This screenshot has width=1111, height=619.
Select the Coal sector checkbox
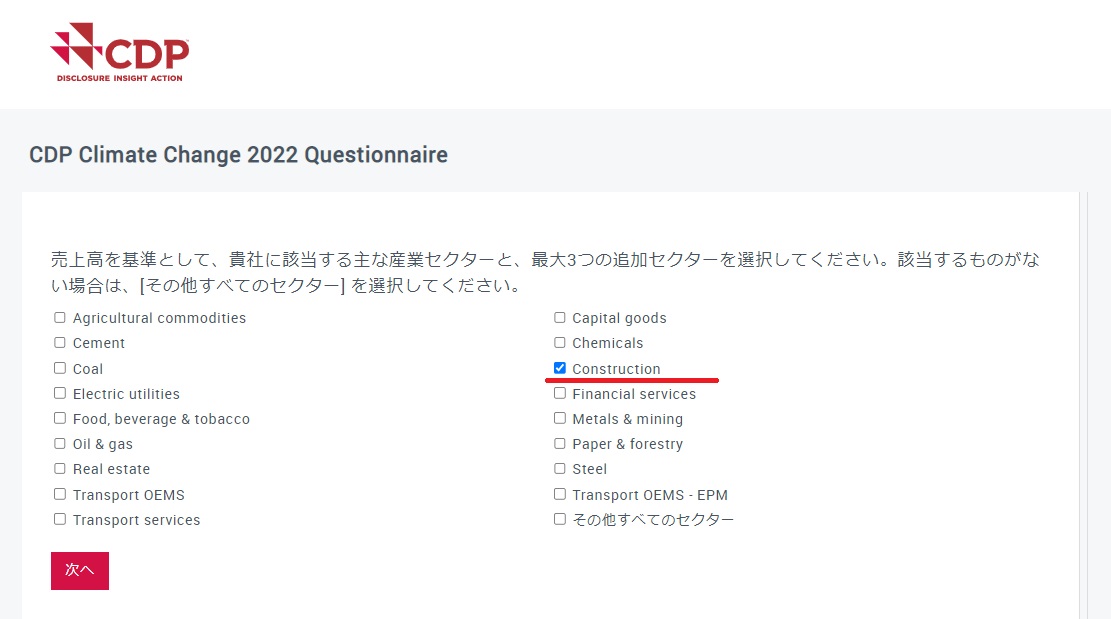pos(60,368)
